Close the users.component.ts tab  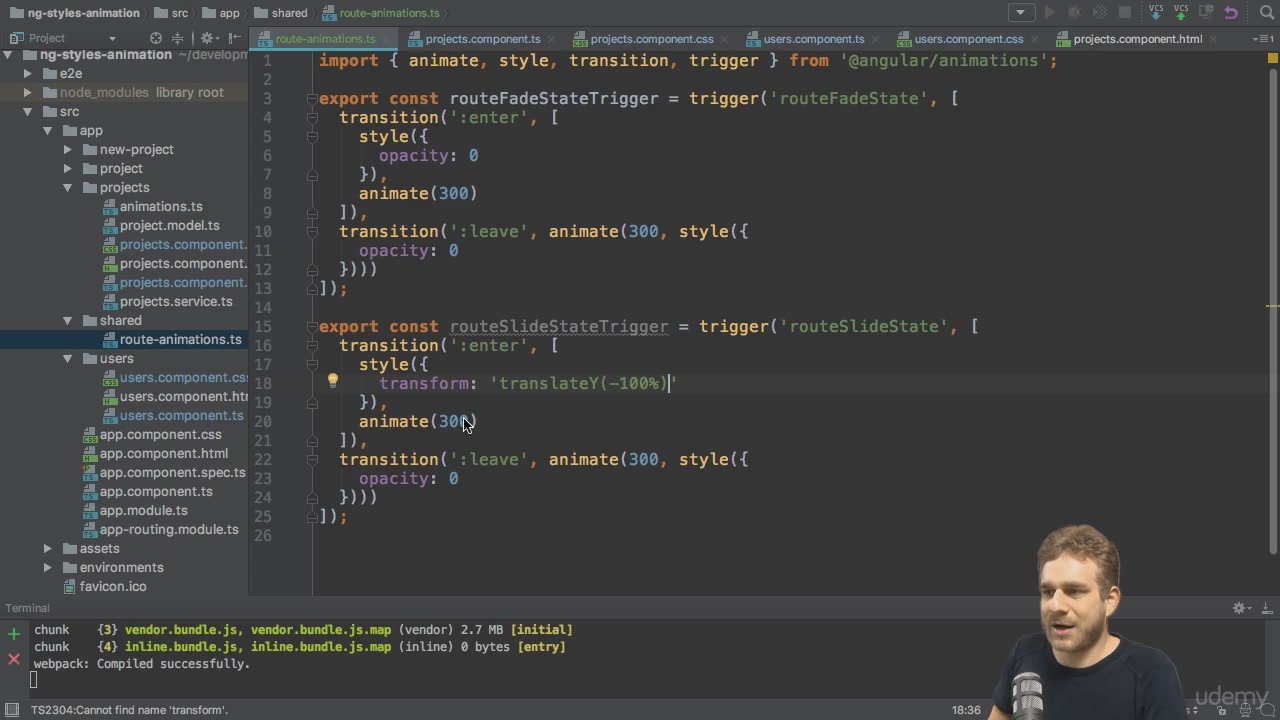click(877, 39)
